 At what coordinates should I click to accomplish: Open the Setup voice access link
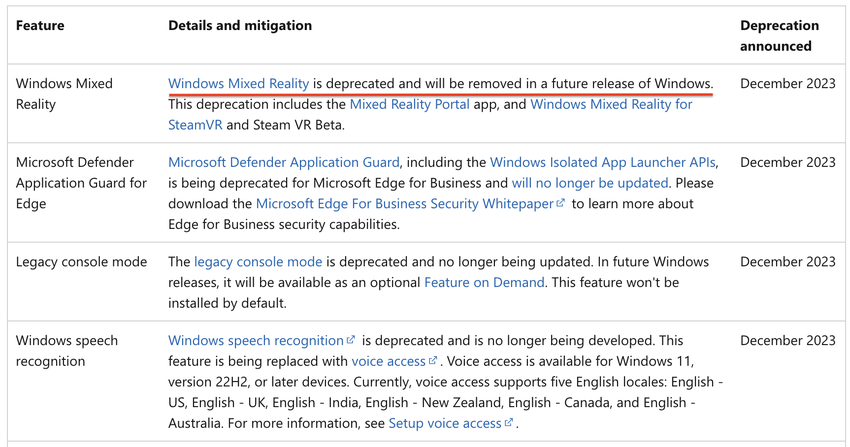coord(444,423)
